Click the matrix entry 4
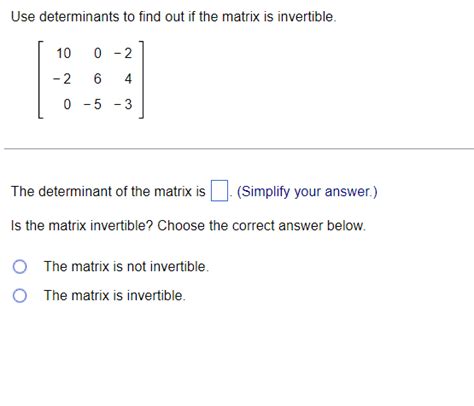This screenshot has width=474, height=406. pyautogui.click(x=128, y=79)
